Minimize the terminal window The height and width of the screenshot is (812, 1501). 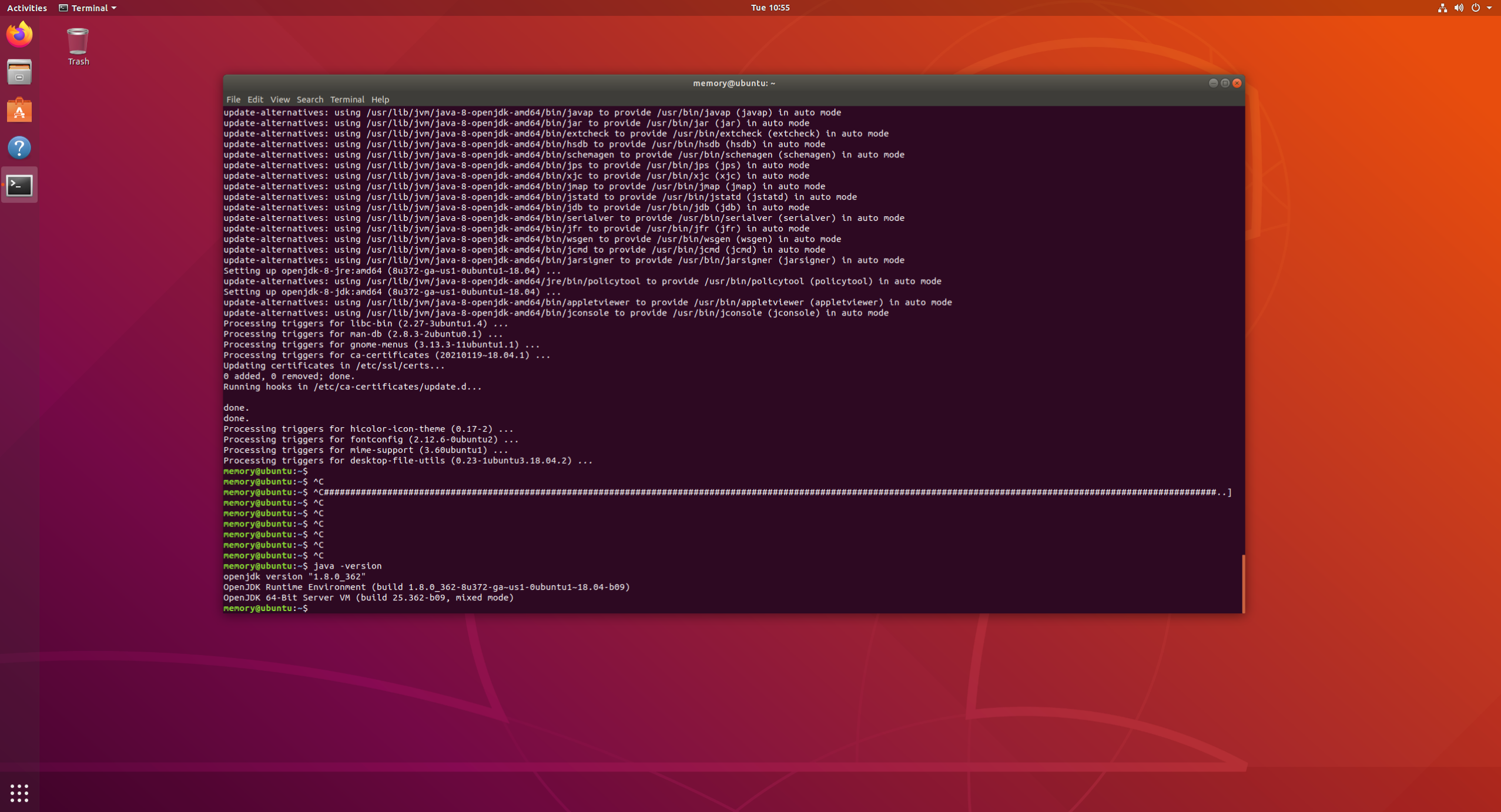pos(1213,83)
